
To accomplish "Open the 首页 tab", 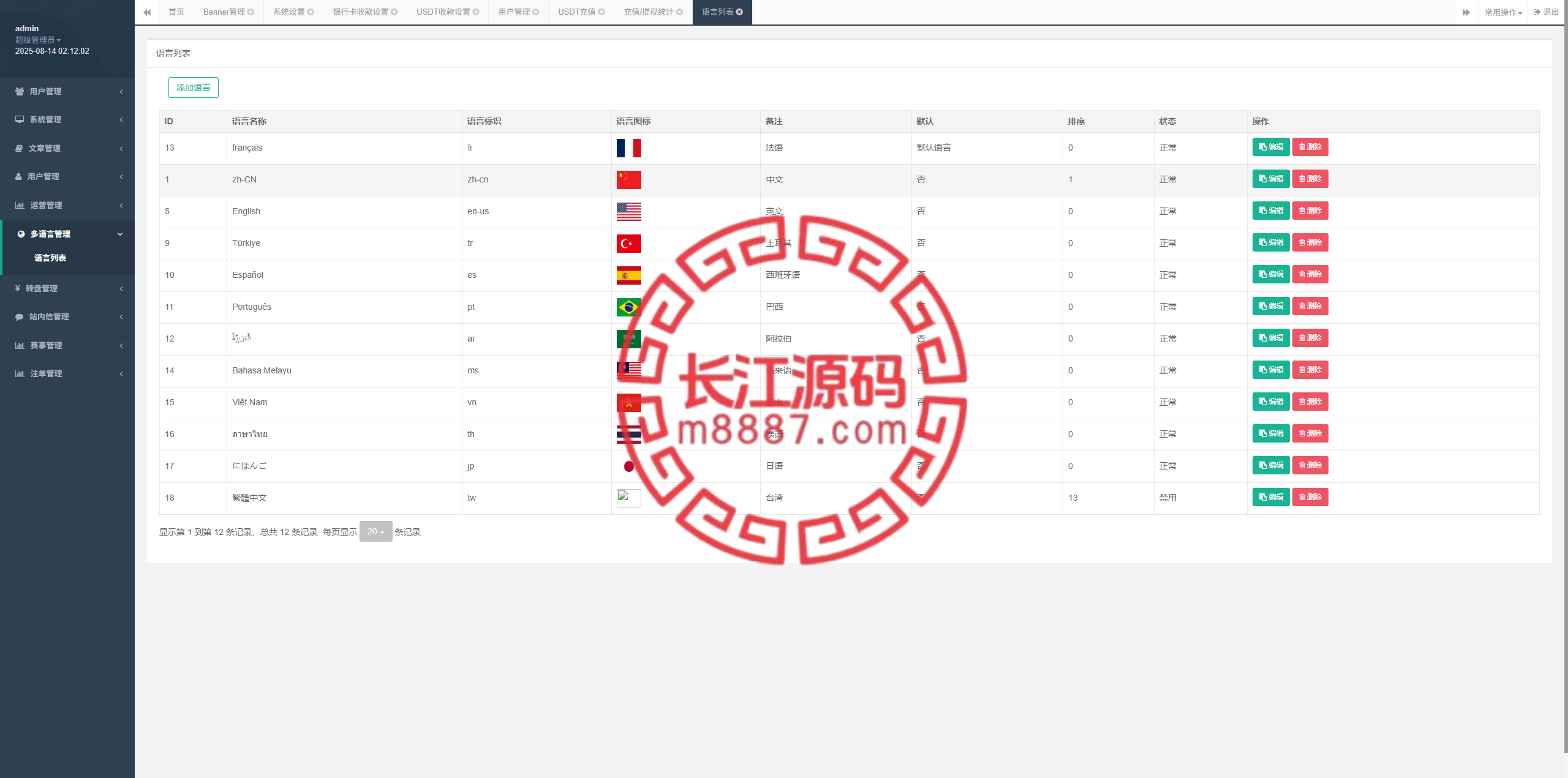I will [x=176, y=12].
